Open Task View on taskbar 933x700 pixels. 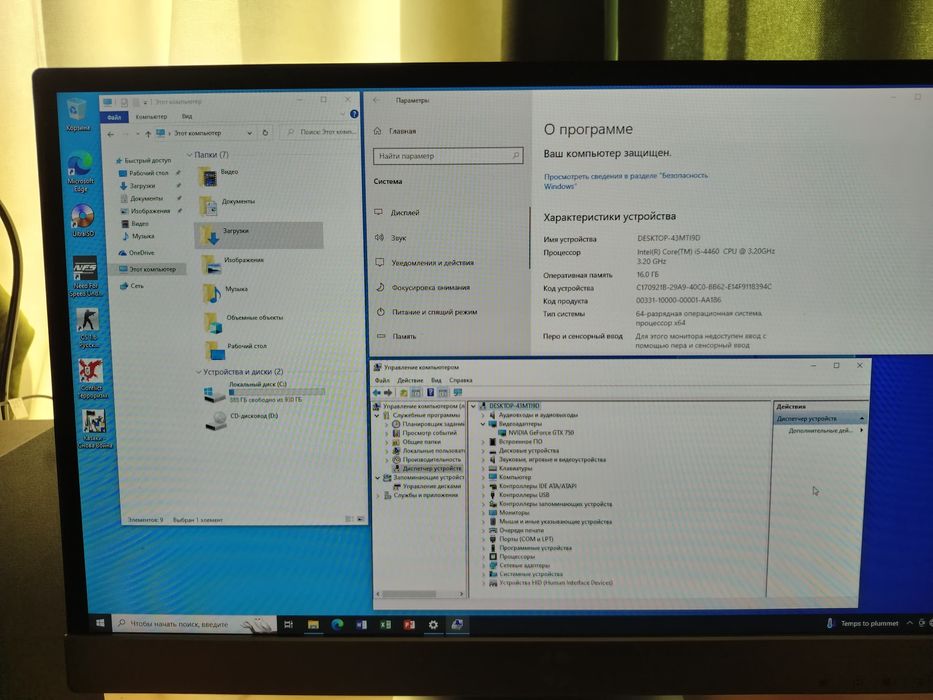(289, 624)
